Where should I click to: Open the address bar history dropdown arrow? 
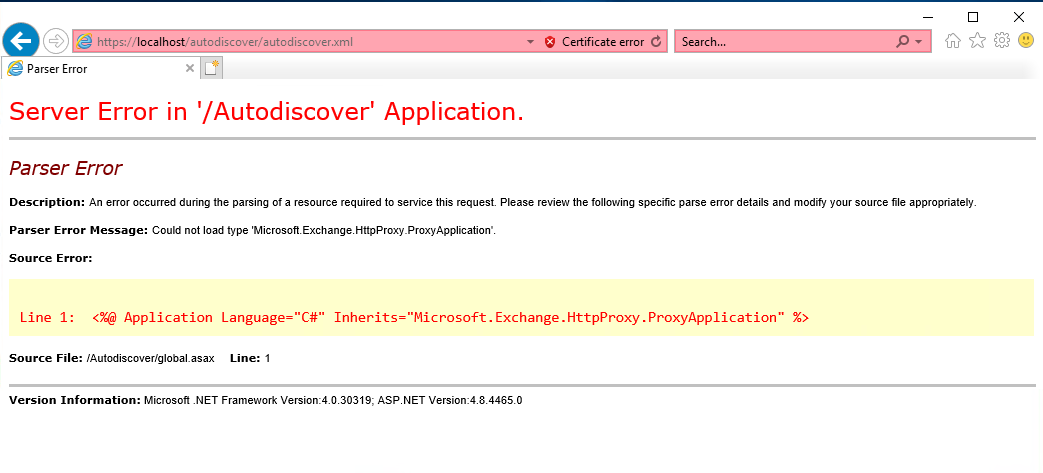coord(530,42)
